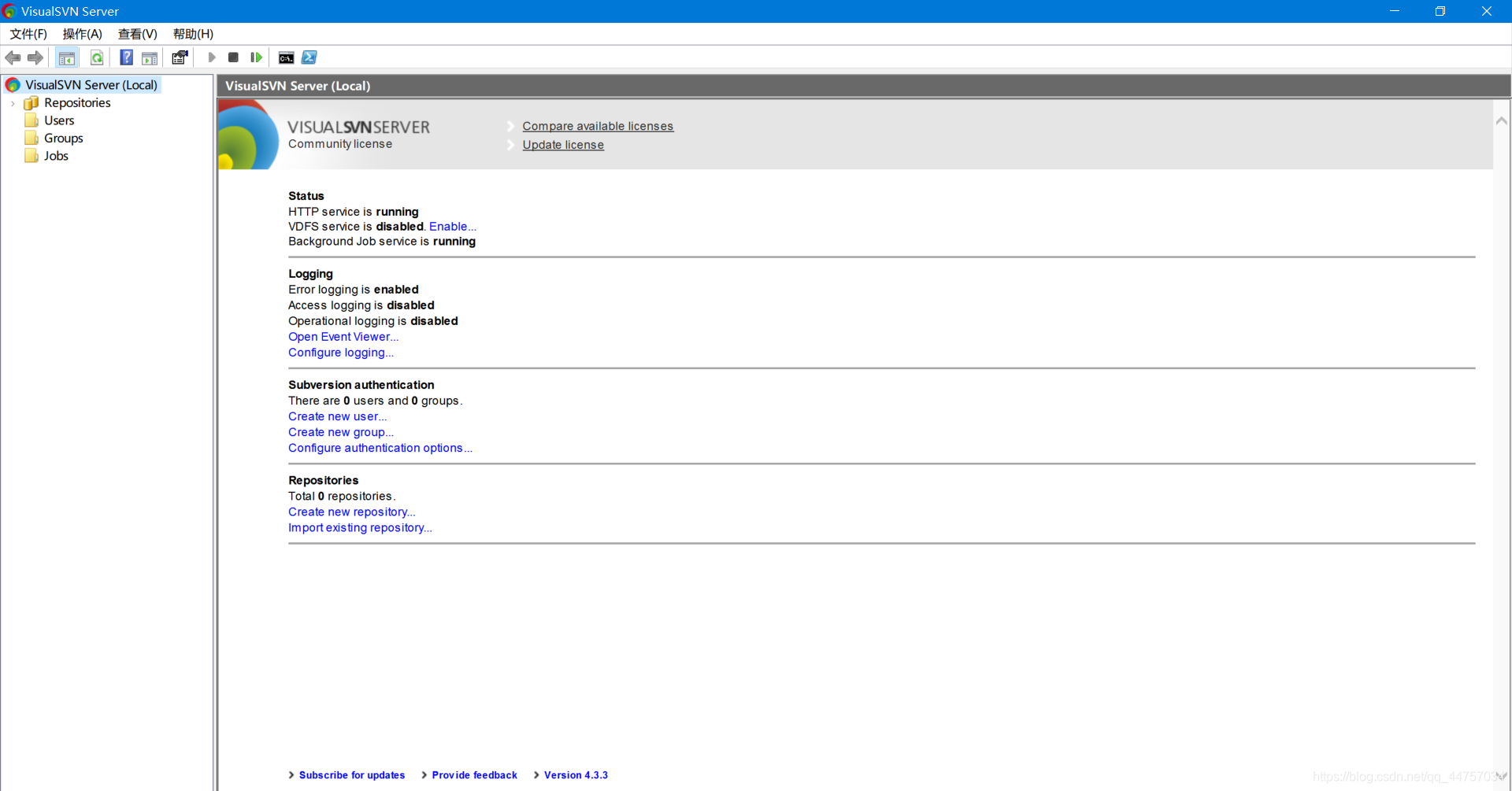Screen dimensions: 1512x791
Task: Click Enable... for the VDFS service
Action: click(x=453, y=227)
